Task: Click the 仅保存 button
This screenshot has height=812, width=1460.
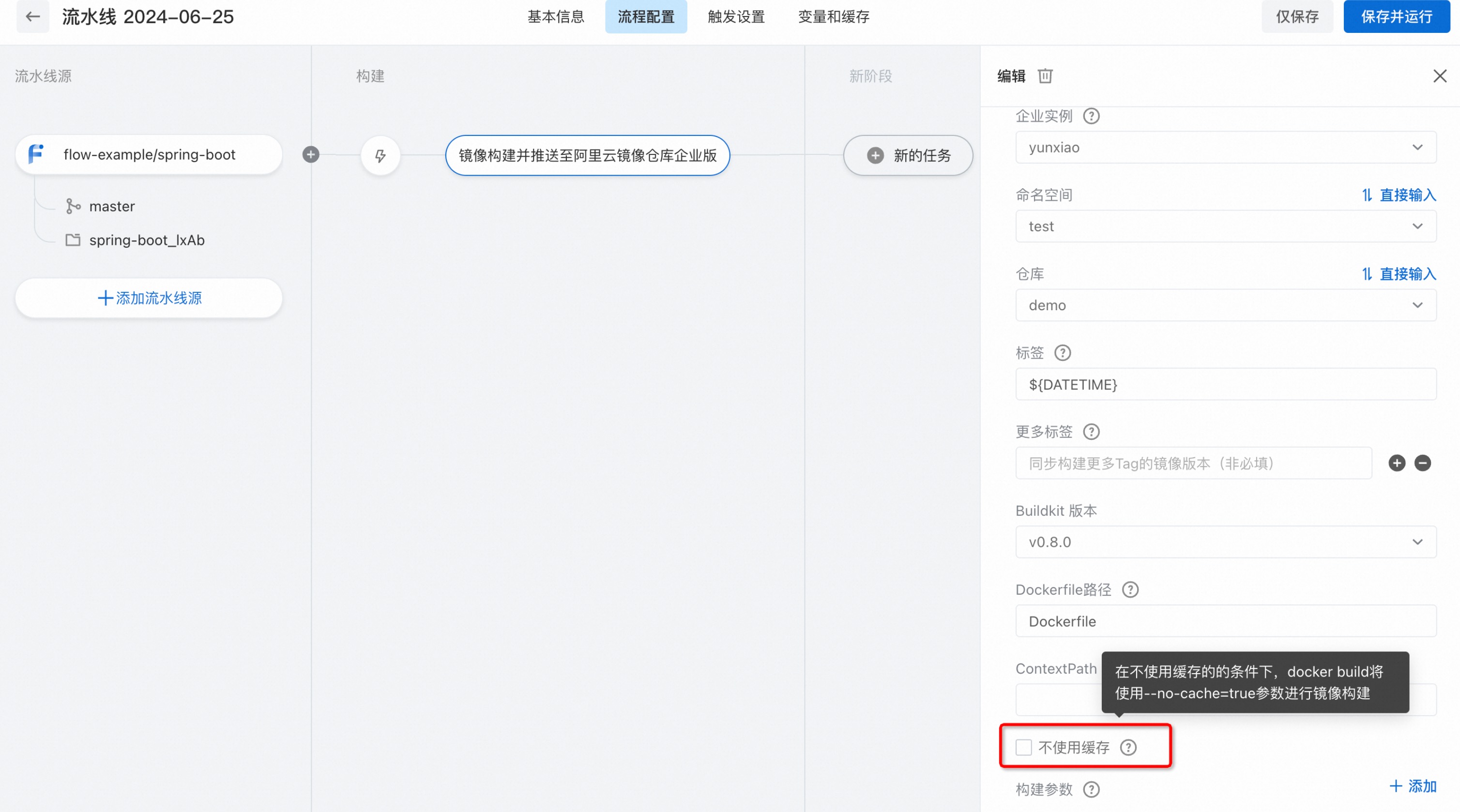Action: [1297, 17]
